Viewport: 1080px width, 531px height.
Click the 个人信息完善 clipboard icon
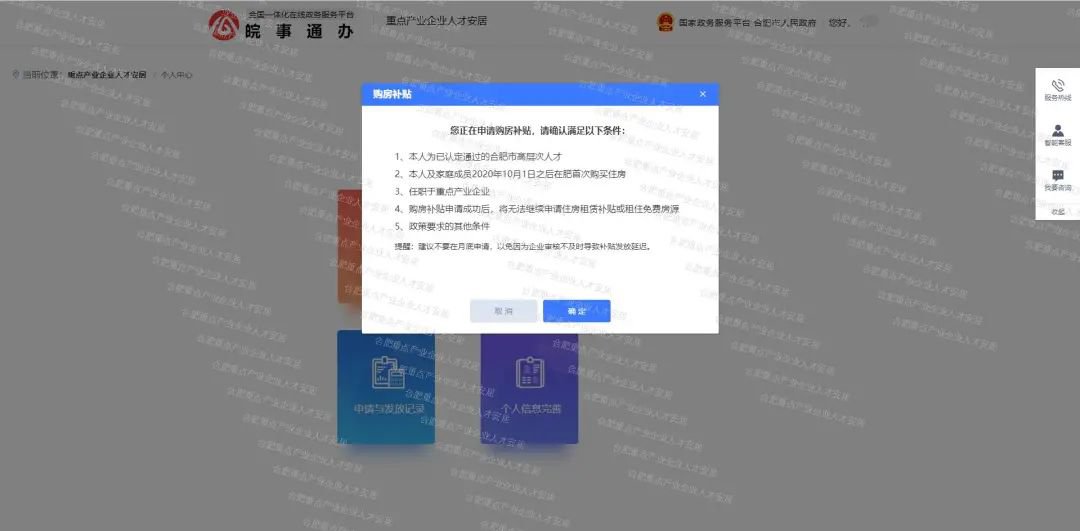[x=530, y=372]
